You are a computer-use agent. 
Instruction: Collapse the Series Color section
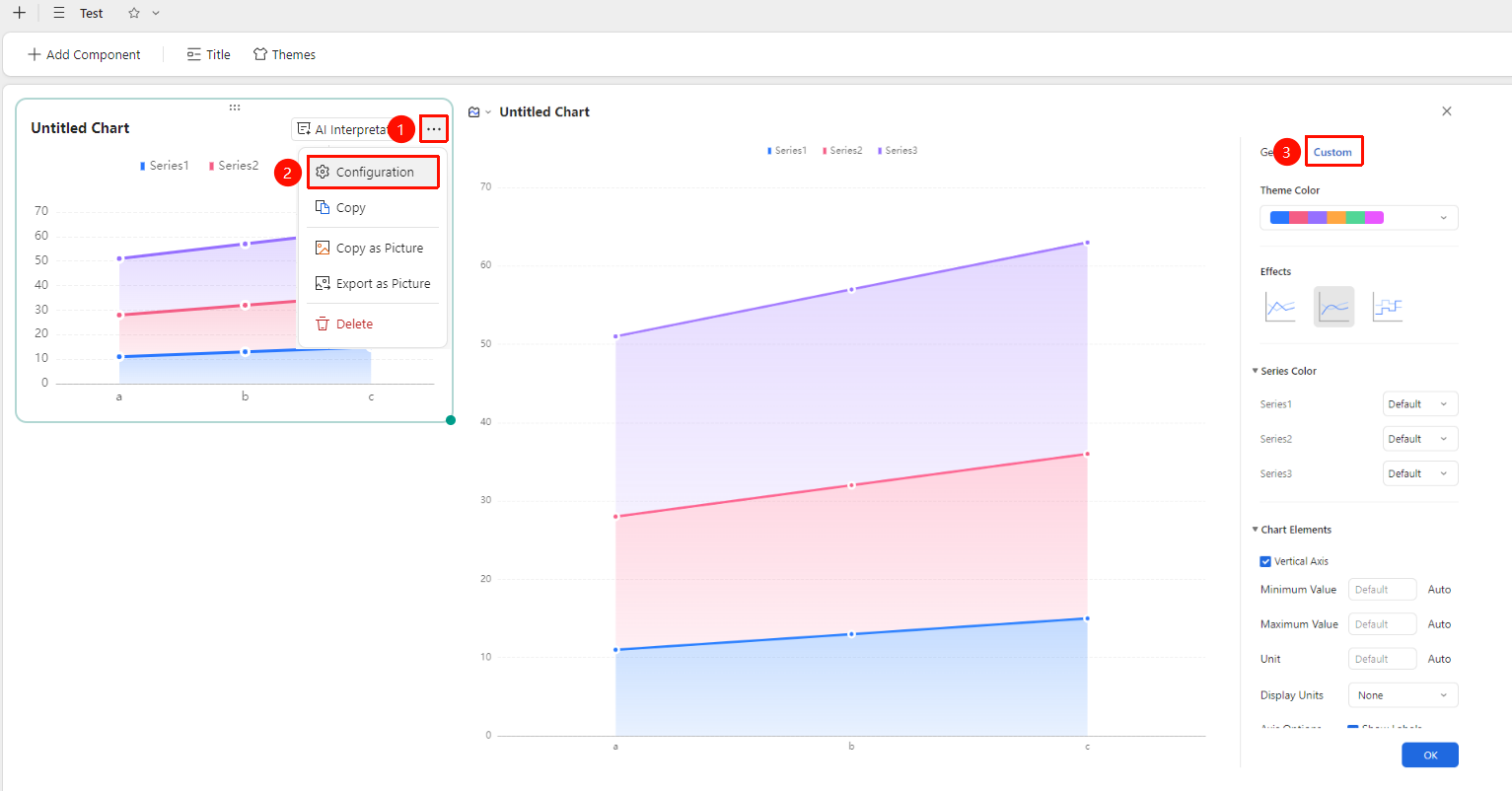point(1284,371)
